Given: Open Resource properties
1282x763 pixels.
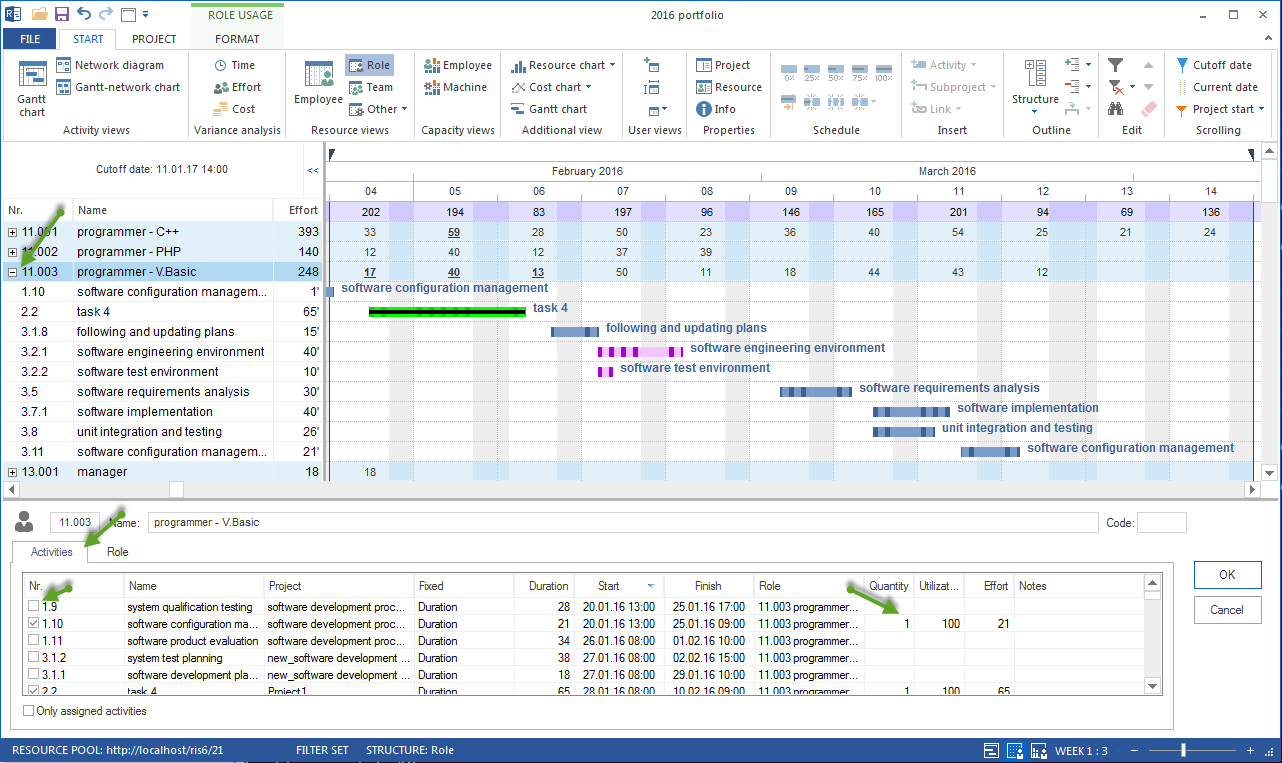Looking at the screenshot, I should [x=729, y=87].
